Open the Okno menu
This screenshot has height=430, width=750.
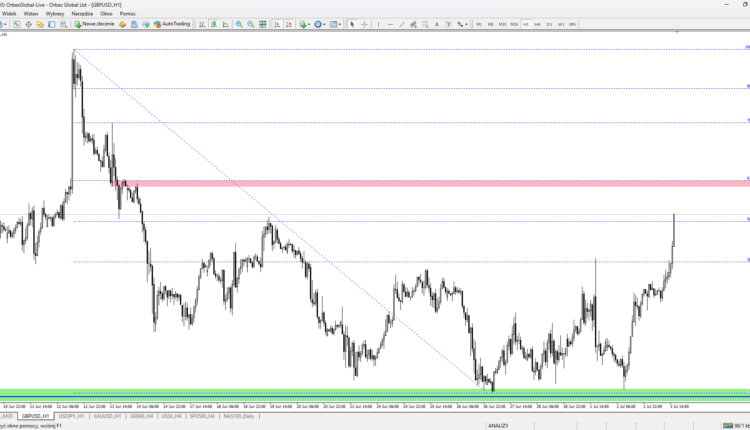pyautogui.click(x=106, y=14)
